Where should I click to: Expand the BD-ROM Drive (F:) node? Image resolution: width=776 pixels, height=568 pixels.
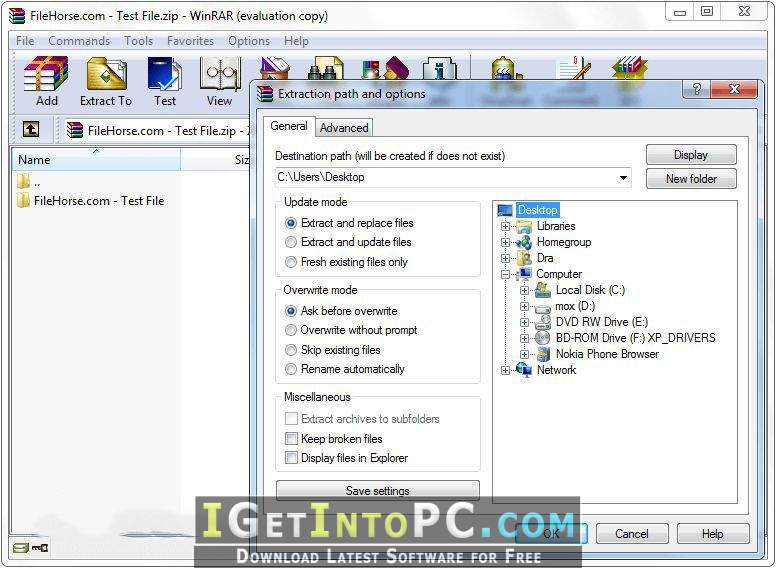pyautogui.click(x=524, y=338)
